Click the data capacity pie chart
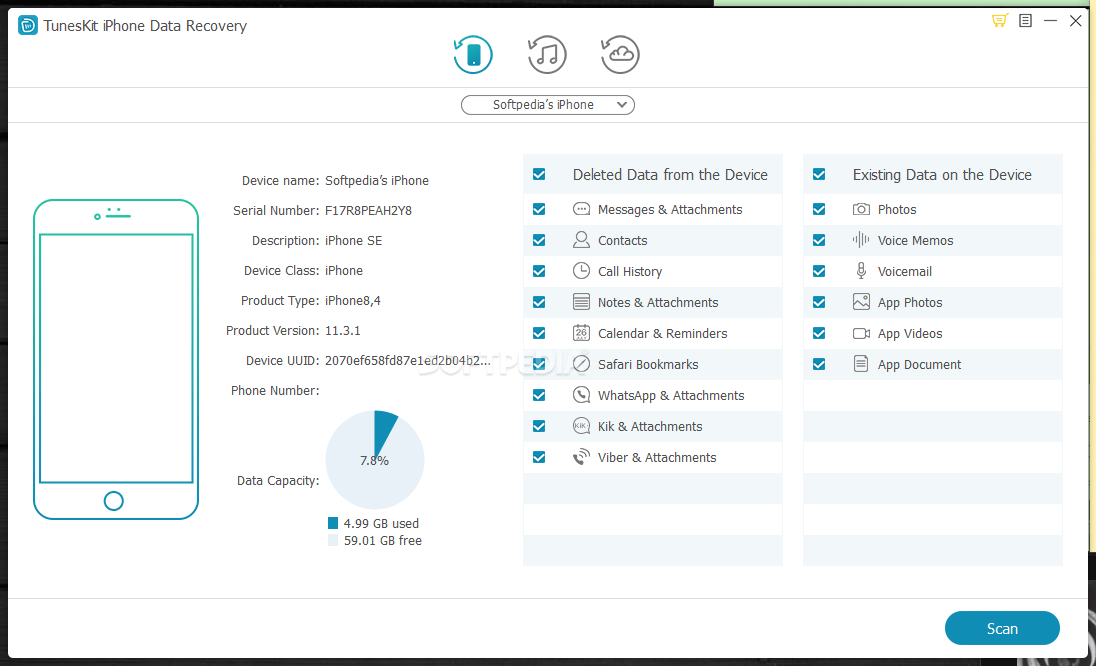 (x=375, y=460)
